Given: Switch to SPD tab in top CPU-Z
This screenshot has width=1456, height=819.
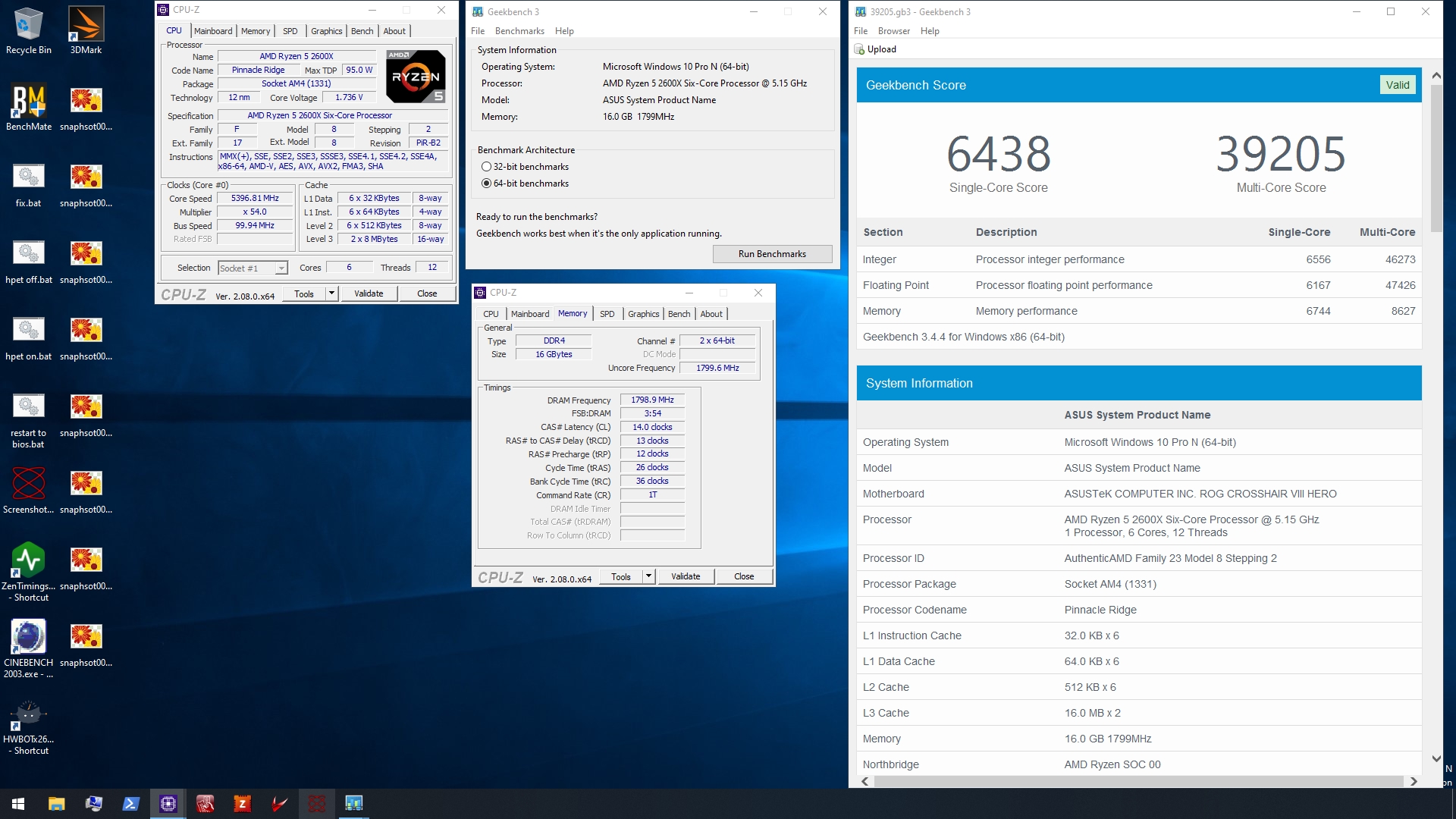Looking at the screenshot, I should coord(290,31).
